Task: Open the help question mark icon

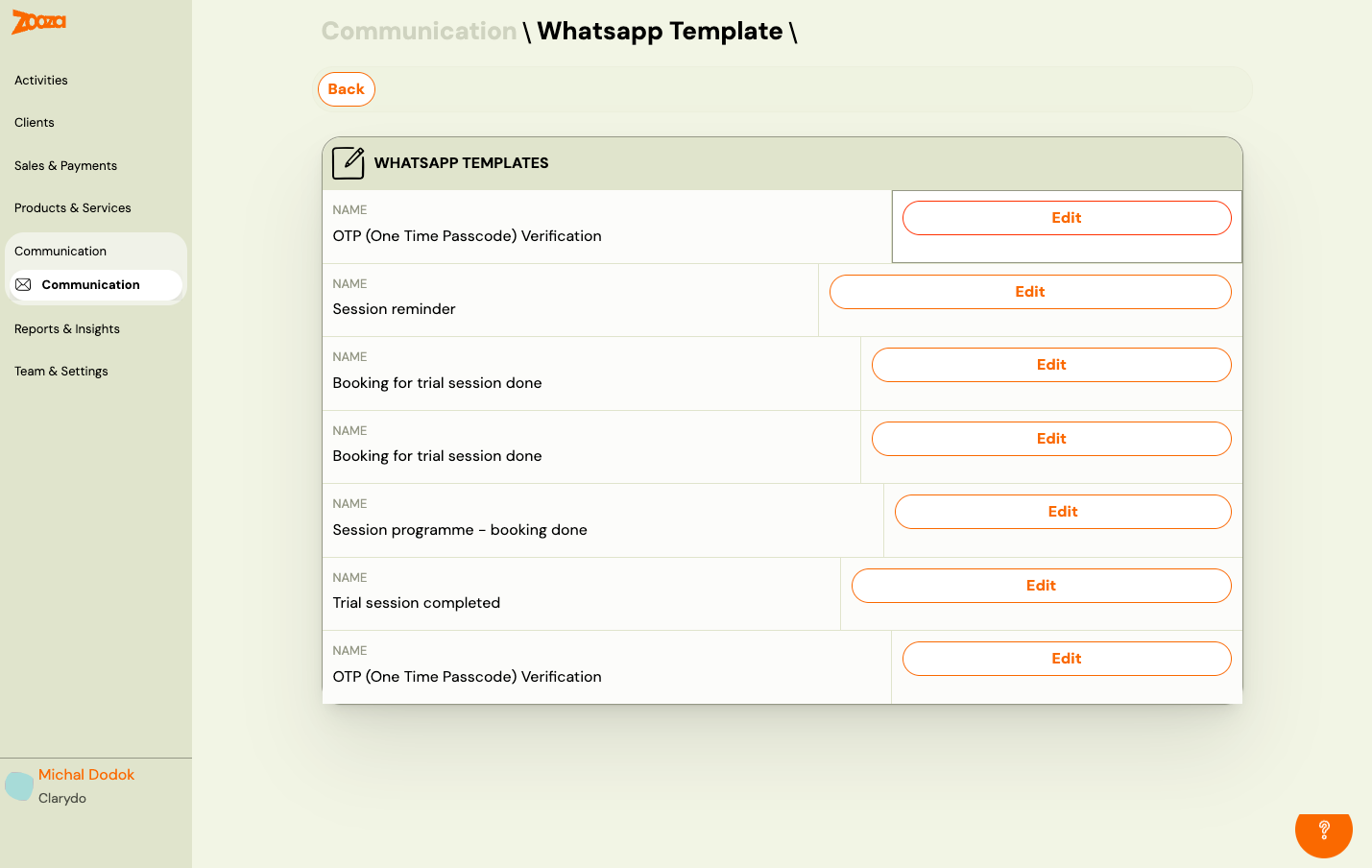Action: point(1323,833)
